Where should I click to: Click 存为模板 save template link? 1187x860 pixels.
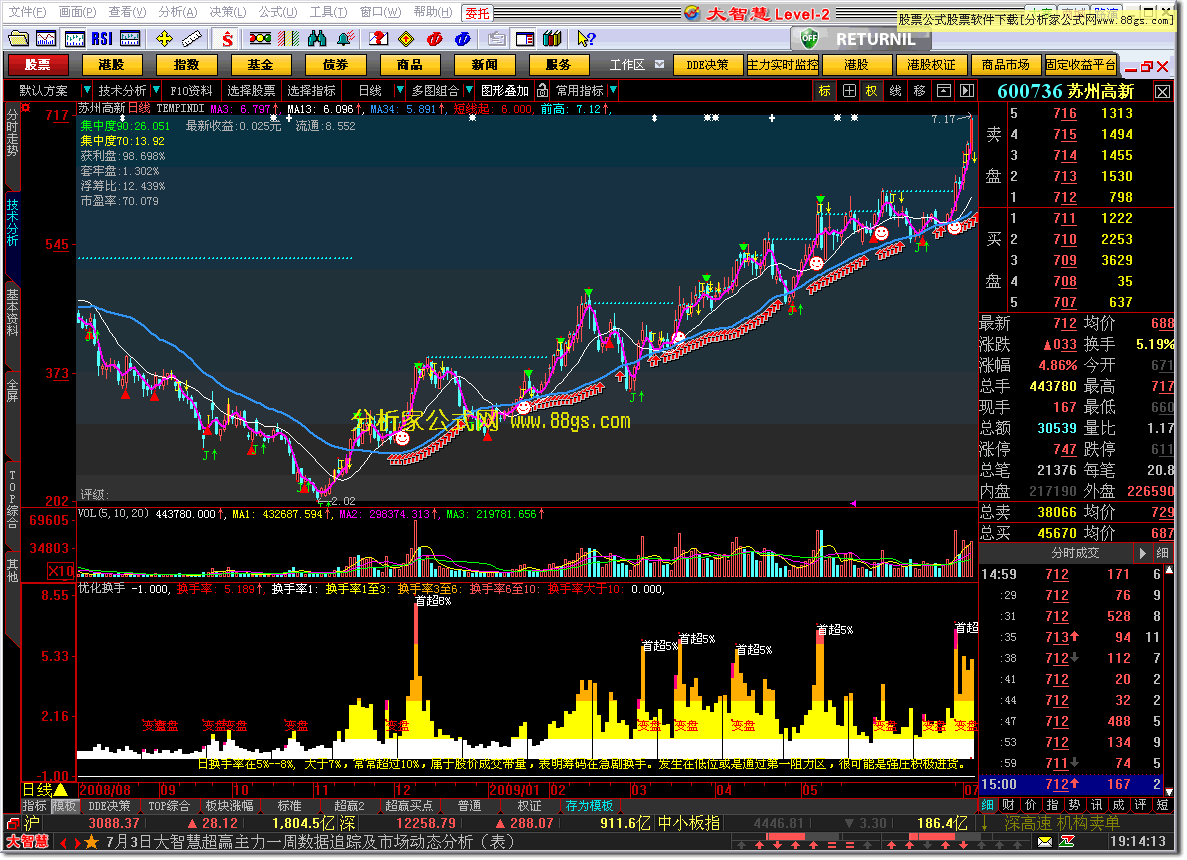click(x=589, y=805)
